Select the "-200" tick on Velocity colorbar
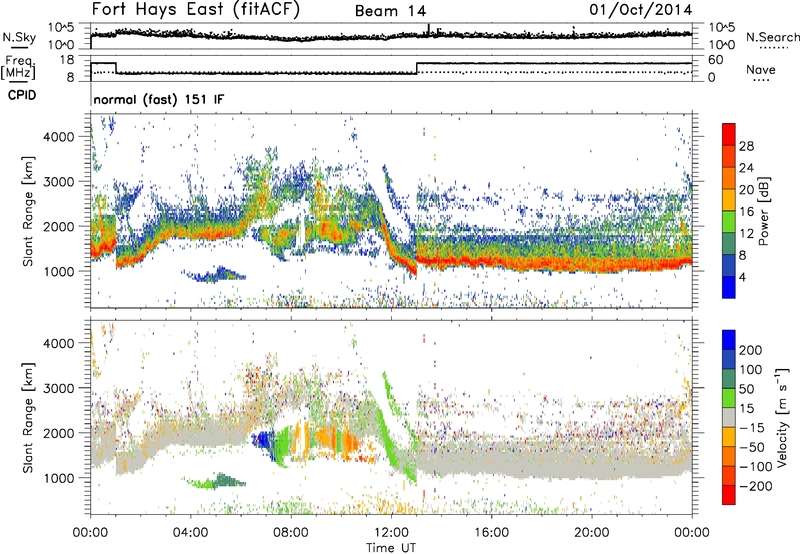The width and height of the screenshot is (800, 554). click(x=756, y=486)
